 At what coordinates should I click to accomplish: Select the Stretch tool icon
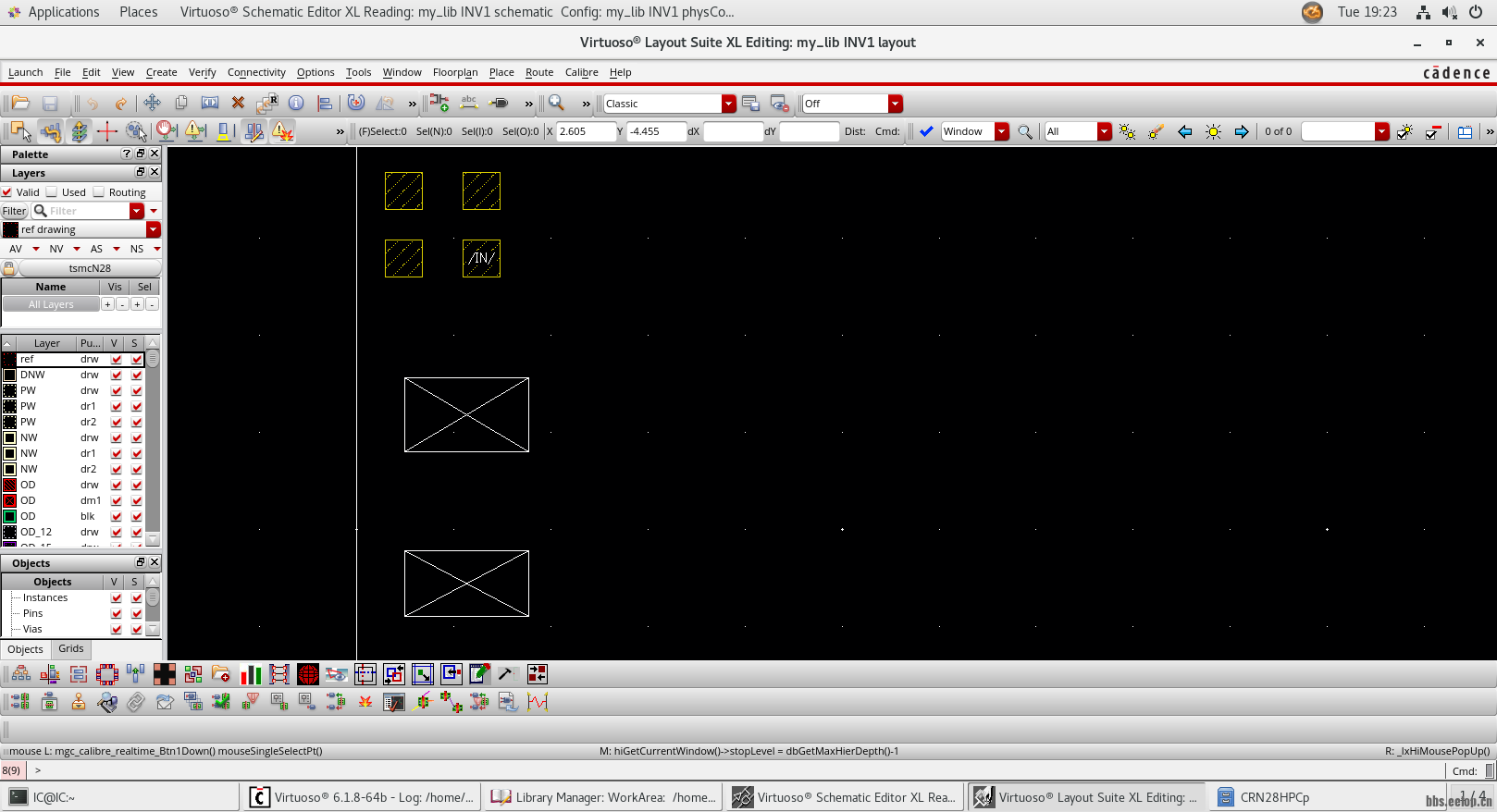point(210,103)
